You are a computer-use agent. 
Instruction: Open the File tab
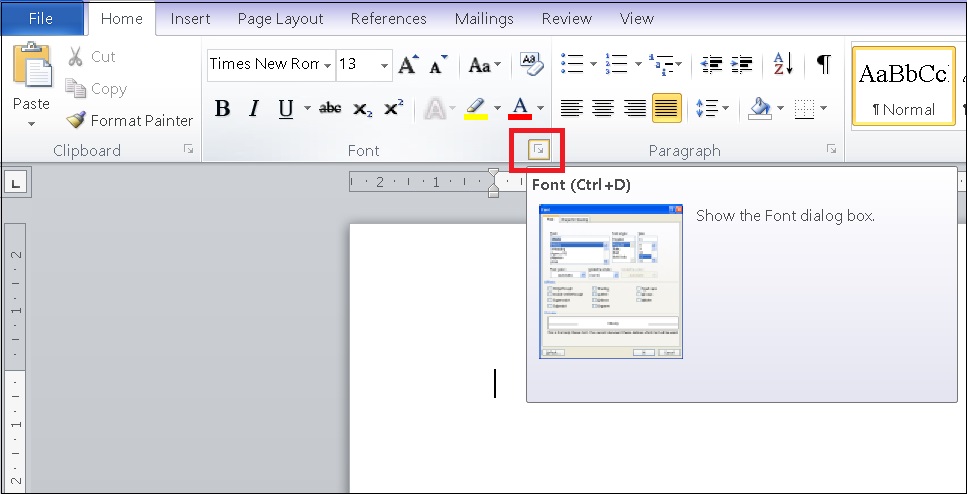pos(41,19)
